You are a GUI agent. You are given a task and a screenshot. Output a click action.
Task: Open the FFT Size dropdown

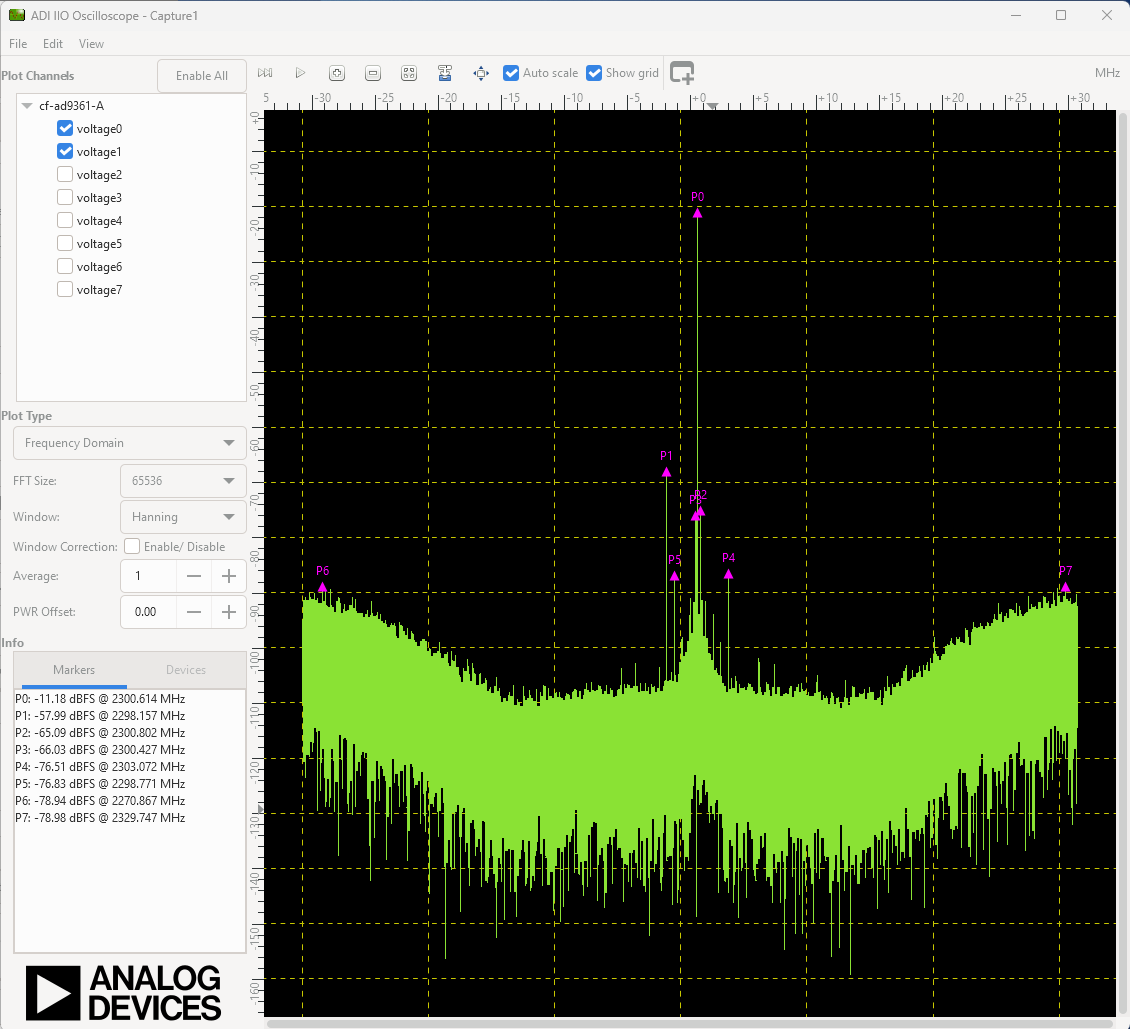pos(183,481)
